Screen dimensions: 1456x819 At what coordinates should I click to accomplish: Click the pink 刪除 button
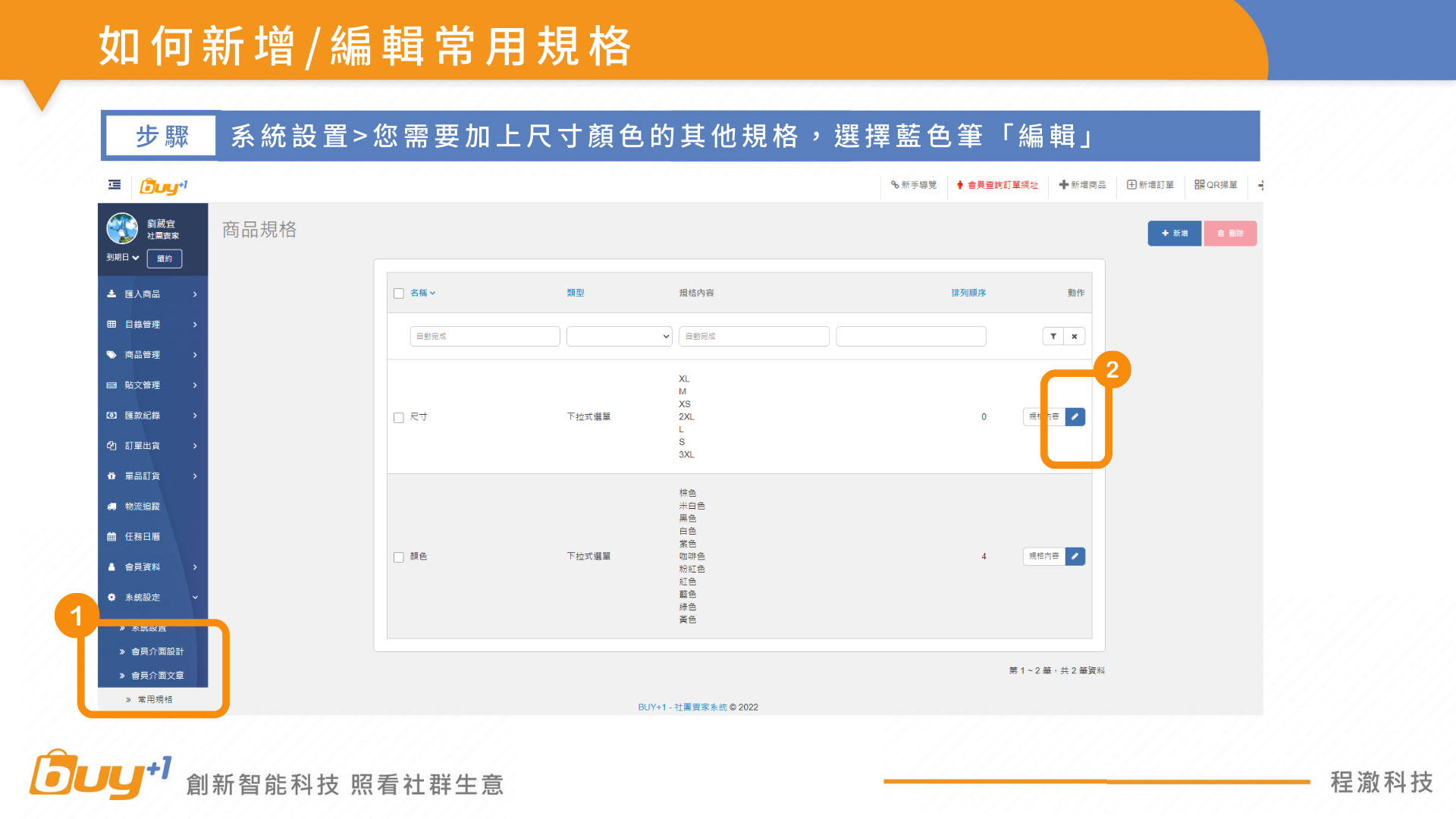[1229, 234]
